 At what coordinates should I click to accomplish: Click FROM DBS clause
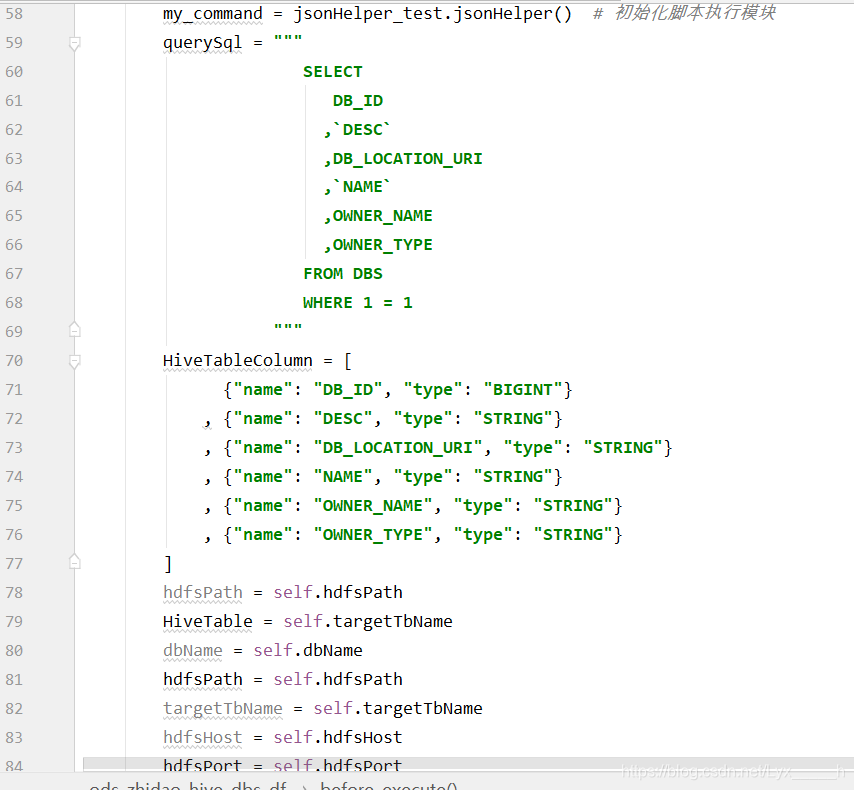click(x=343, y=274)
